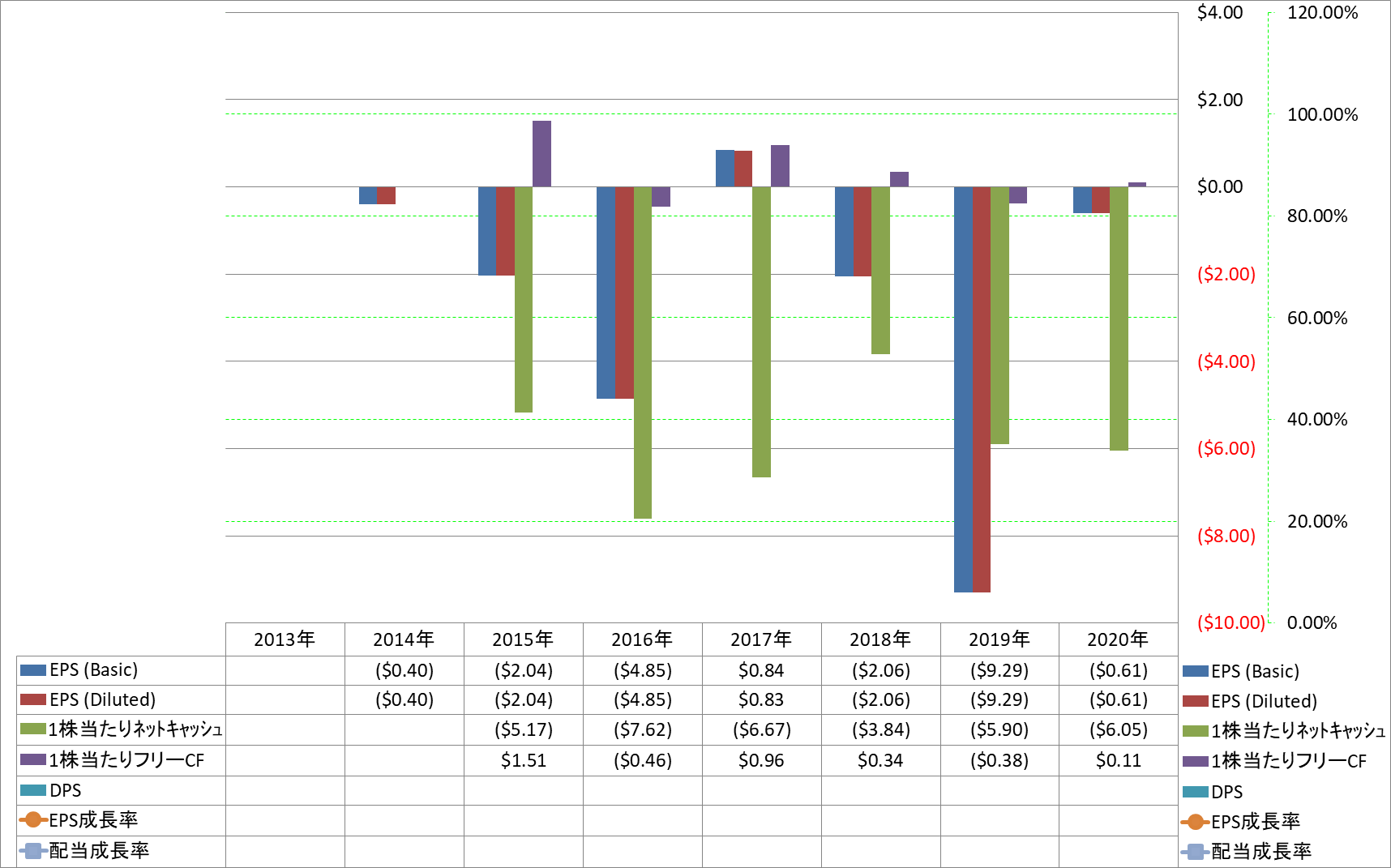This screenshot has width=1391, height=868.
Task: Click the $4.00 axis label
Action: click(1220, 13)
